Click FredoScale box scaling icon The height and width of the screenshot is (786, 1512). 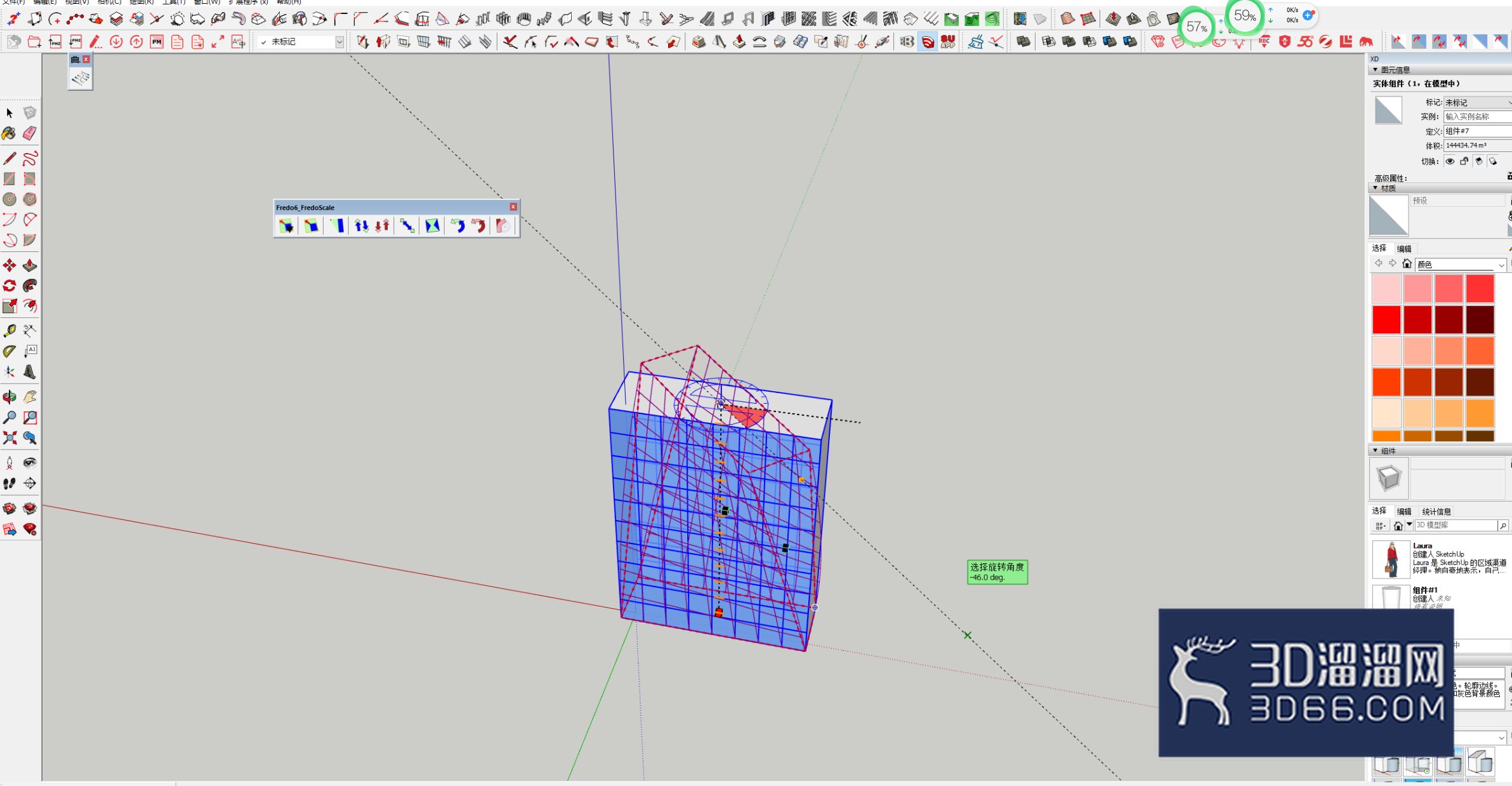click(x=286, y=225)
